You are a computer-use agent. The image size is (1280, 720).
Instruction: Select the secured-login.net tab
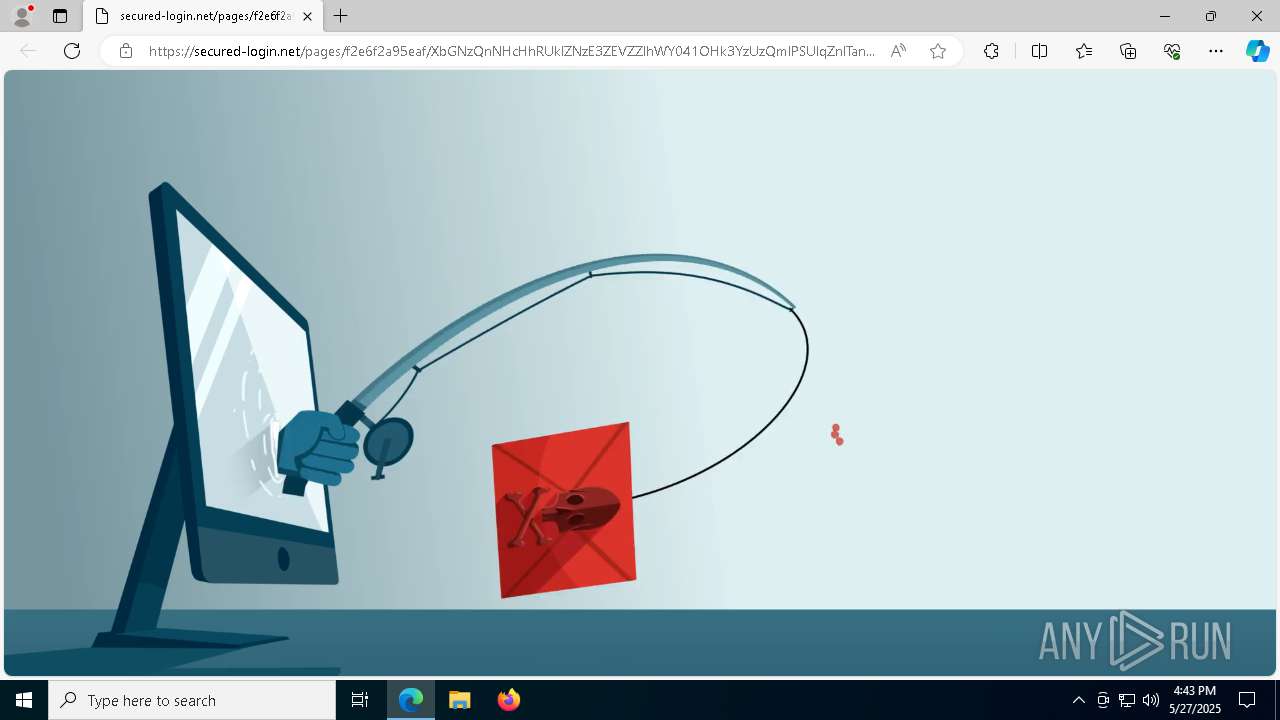(203, 16)
